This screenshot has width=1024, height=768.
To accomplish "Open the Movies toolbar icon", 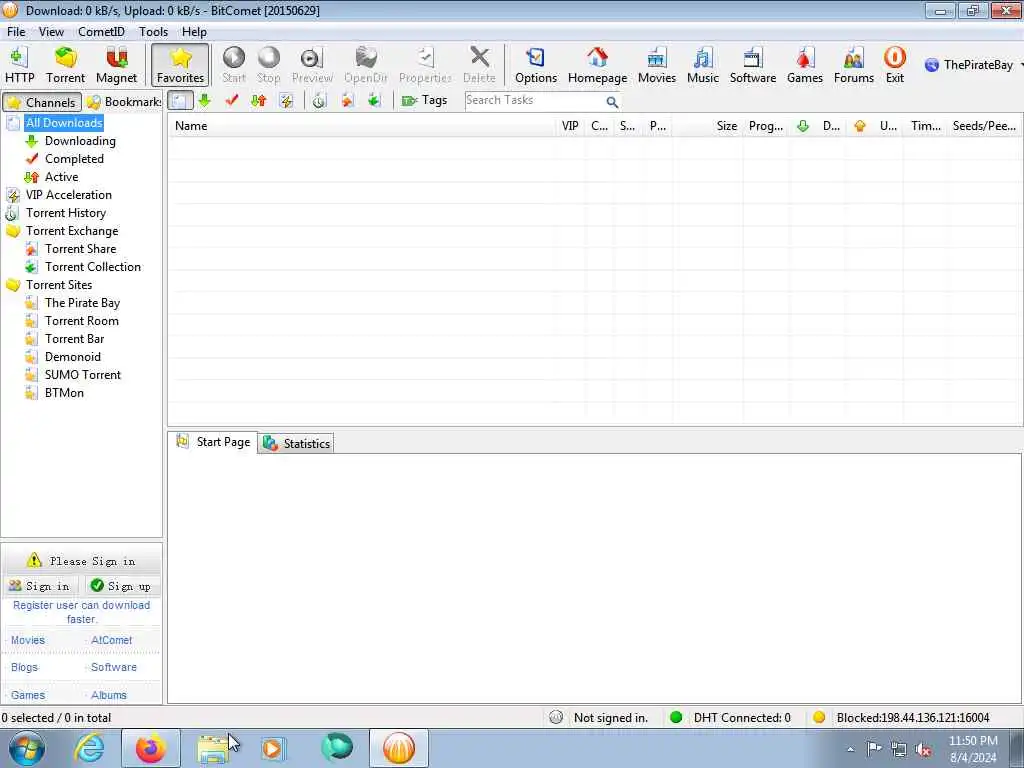I will [x=656, y=65].
